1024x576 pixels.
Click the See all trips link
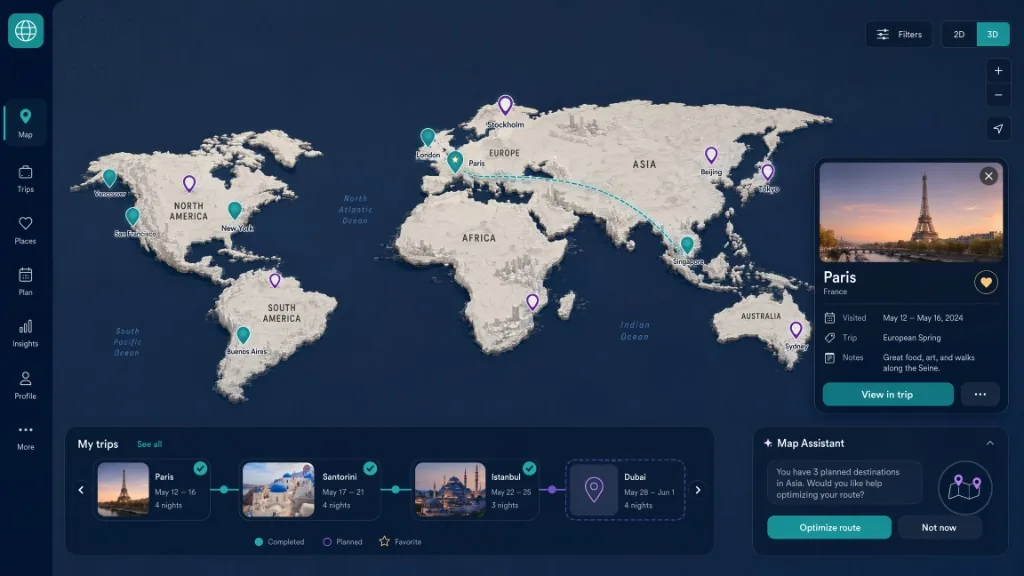pyautogui.click(x=150, y=444)
